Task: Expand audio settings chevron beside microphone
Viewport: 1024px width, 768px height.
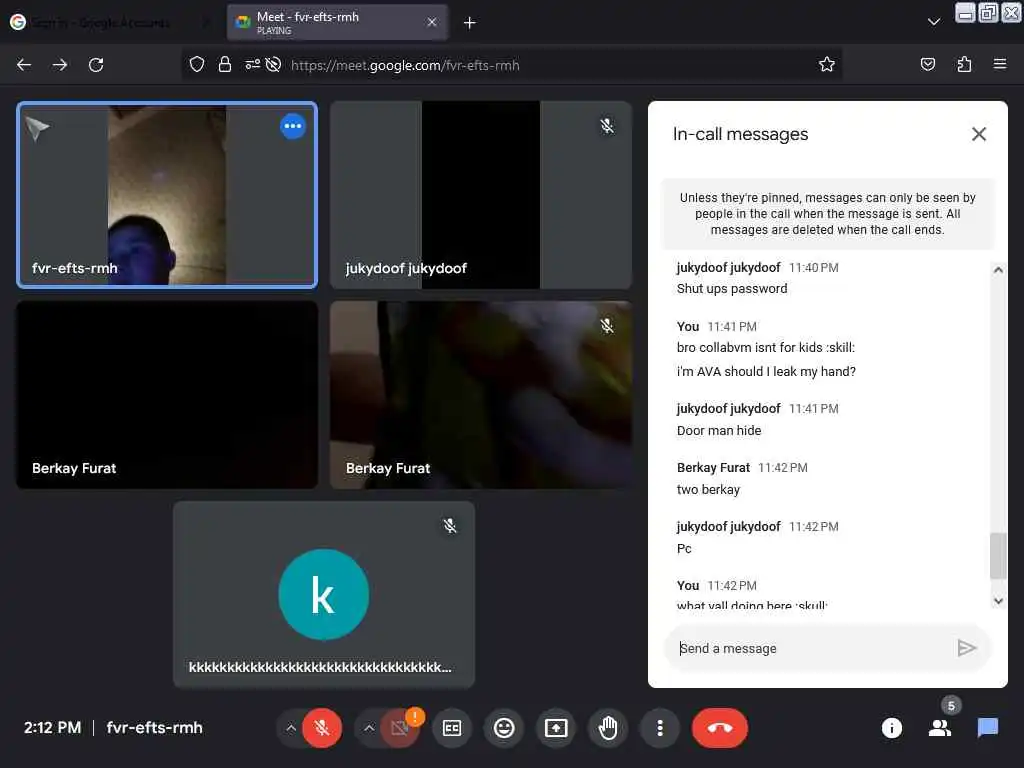Action: point(291,728)
